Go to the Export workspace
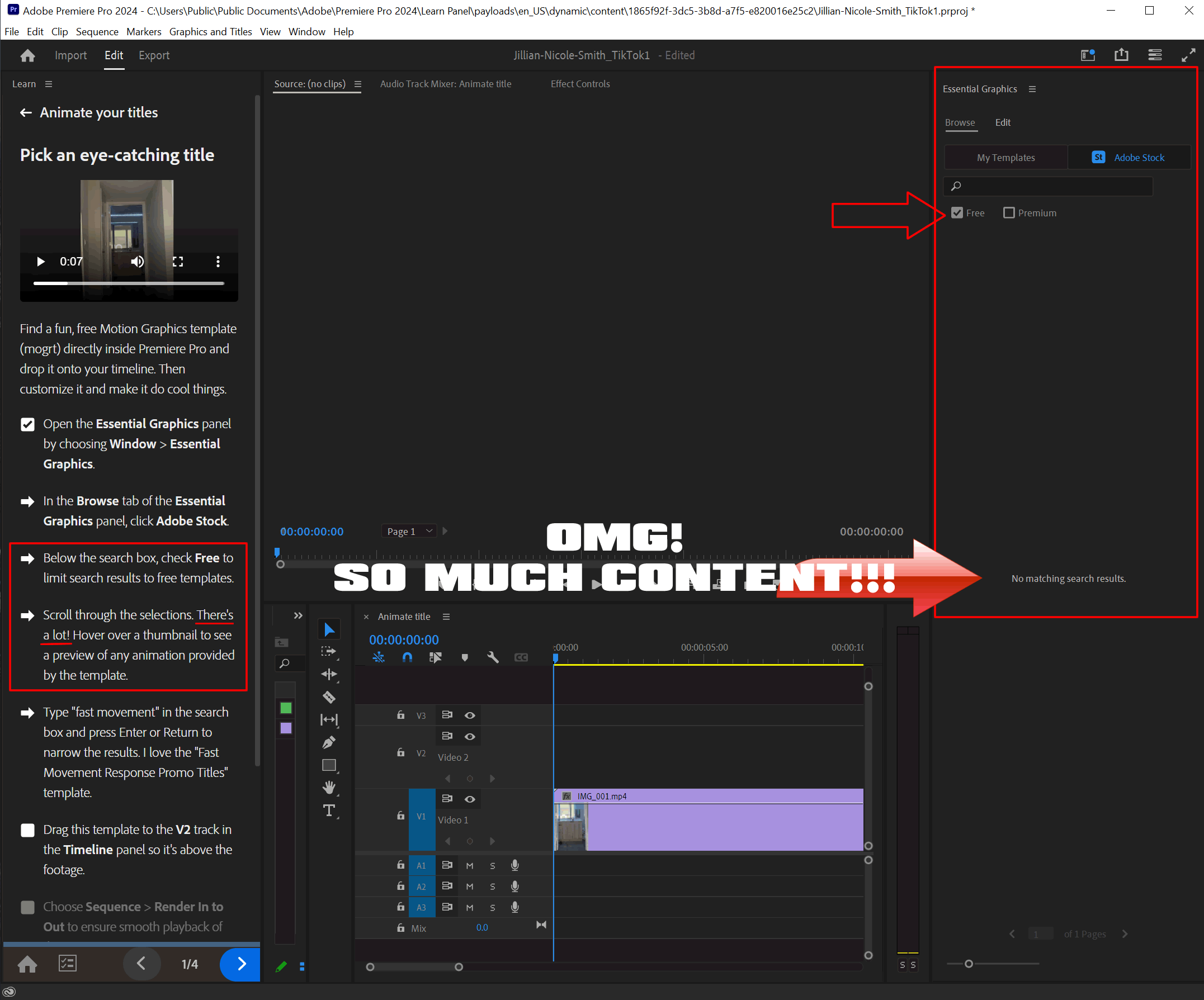 point(154,55)
